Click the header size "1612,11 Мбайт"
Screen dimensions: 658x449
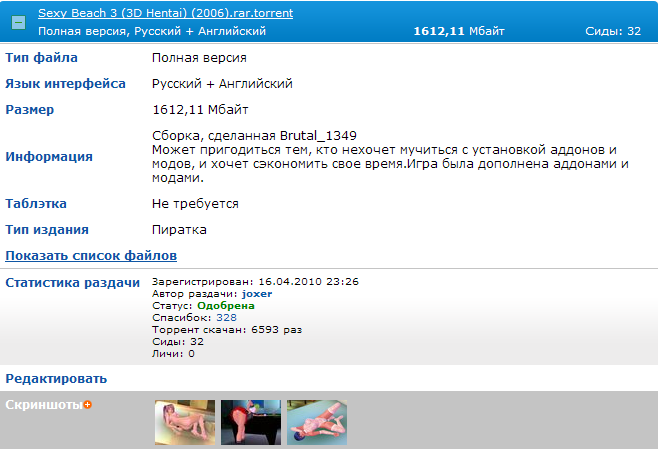pyautogui.click(x=459, y=31)
